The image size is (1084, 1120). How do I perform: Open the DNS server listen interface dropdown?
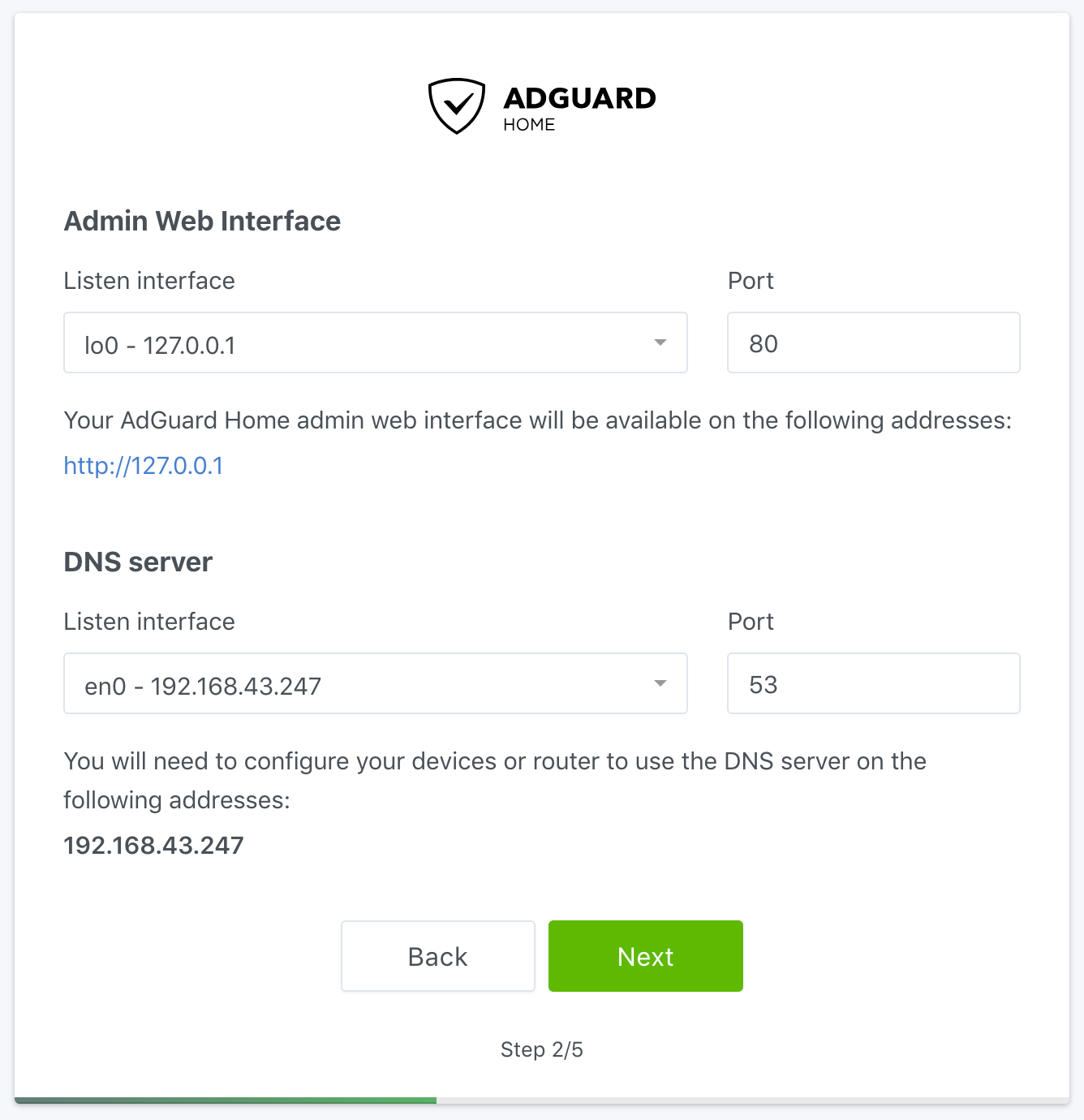pos(376,683)
